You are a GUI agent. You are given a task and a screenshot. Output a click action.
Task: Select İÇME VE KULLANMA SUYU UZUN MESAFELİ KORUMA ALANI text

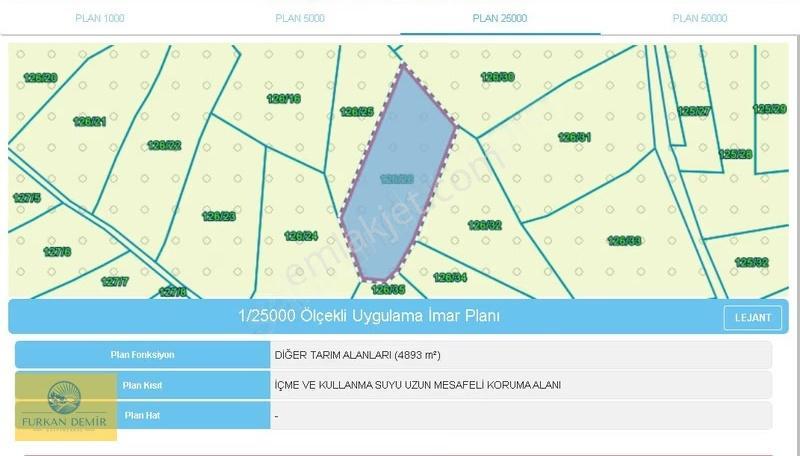coord(417,385)
